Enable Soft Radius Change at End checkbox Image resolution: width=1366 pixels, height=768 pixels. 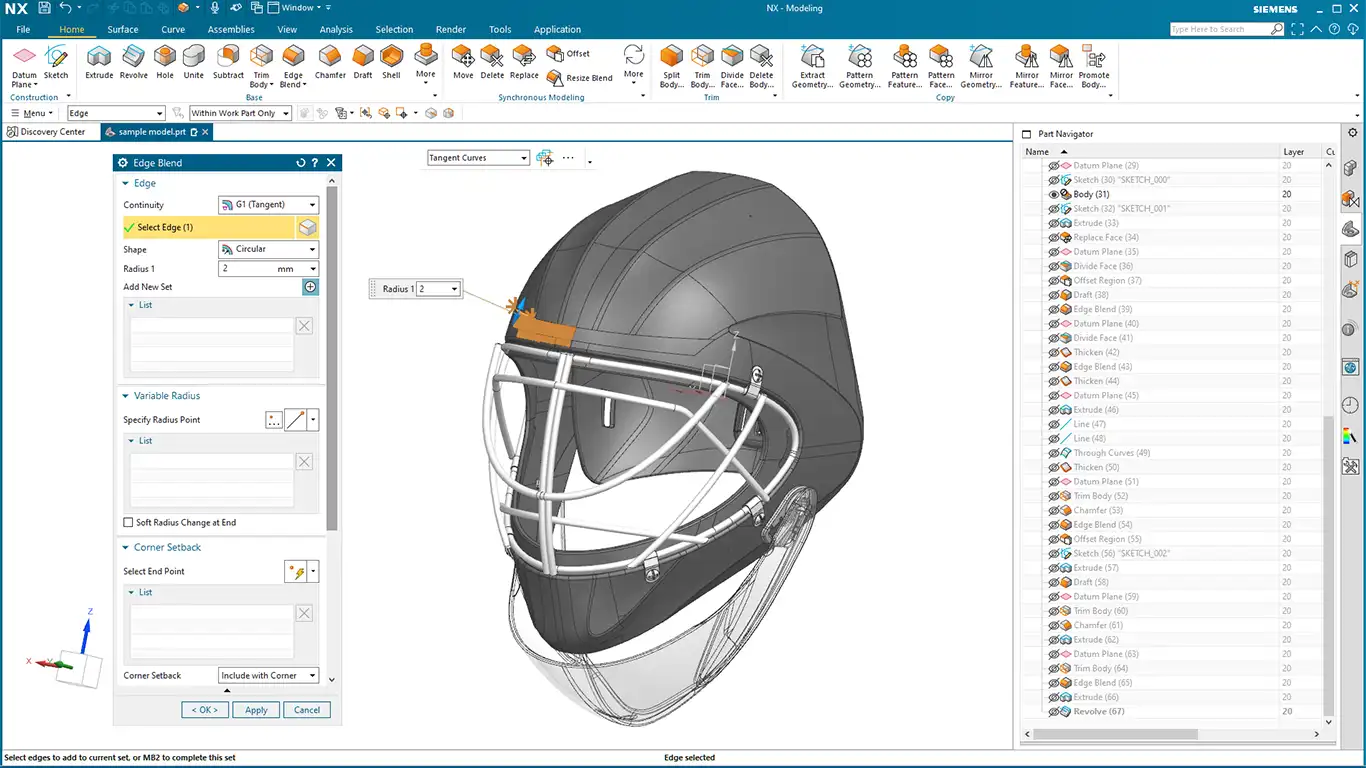click(128, 523)
